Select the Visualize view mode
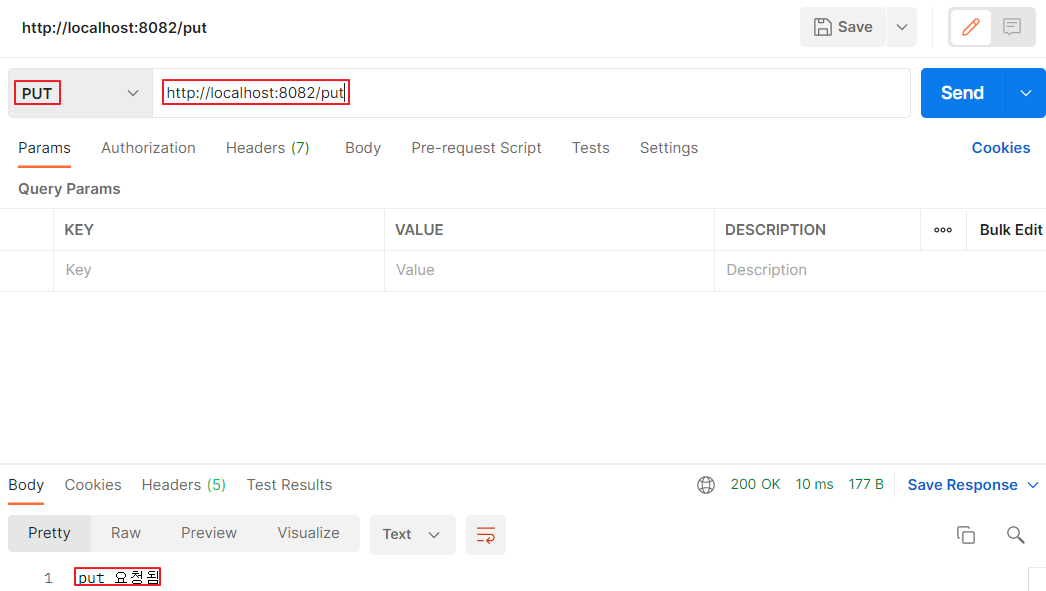Viewport: 1046px width, 591px height. click(308, 533)
